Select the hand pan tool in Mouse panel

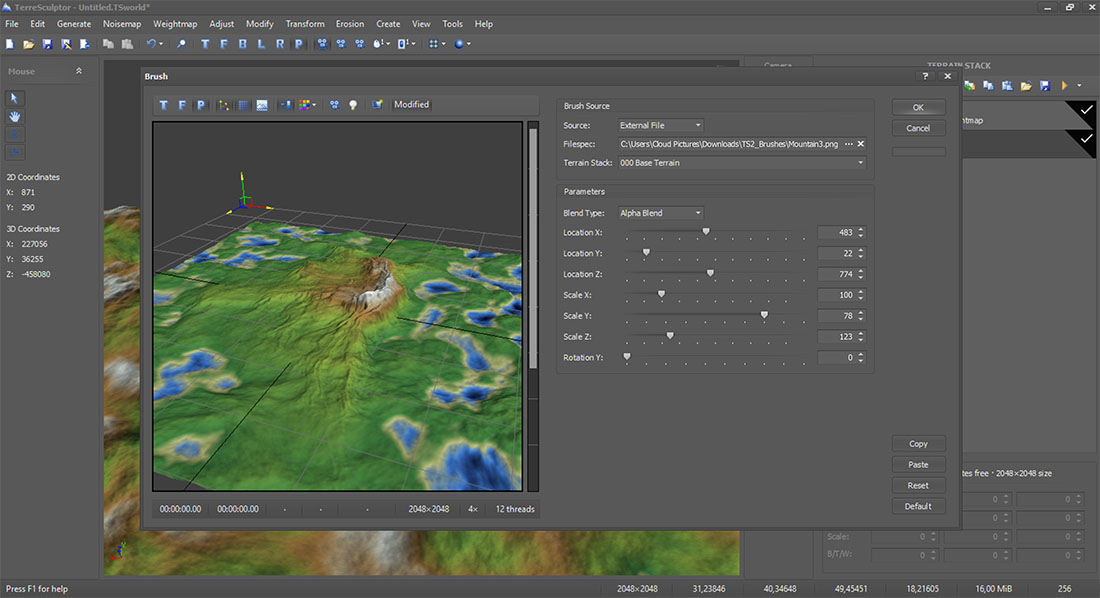[x=16, y=116]
